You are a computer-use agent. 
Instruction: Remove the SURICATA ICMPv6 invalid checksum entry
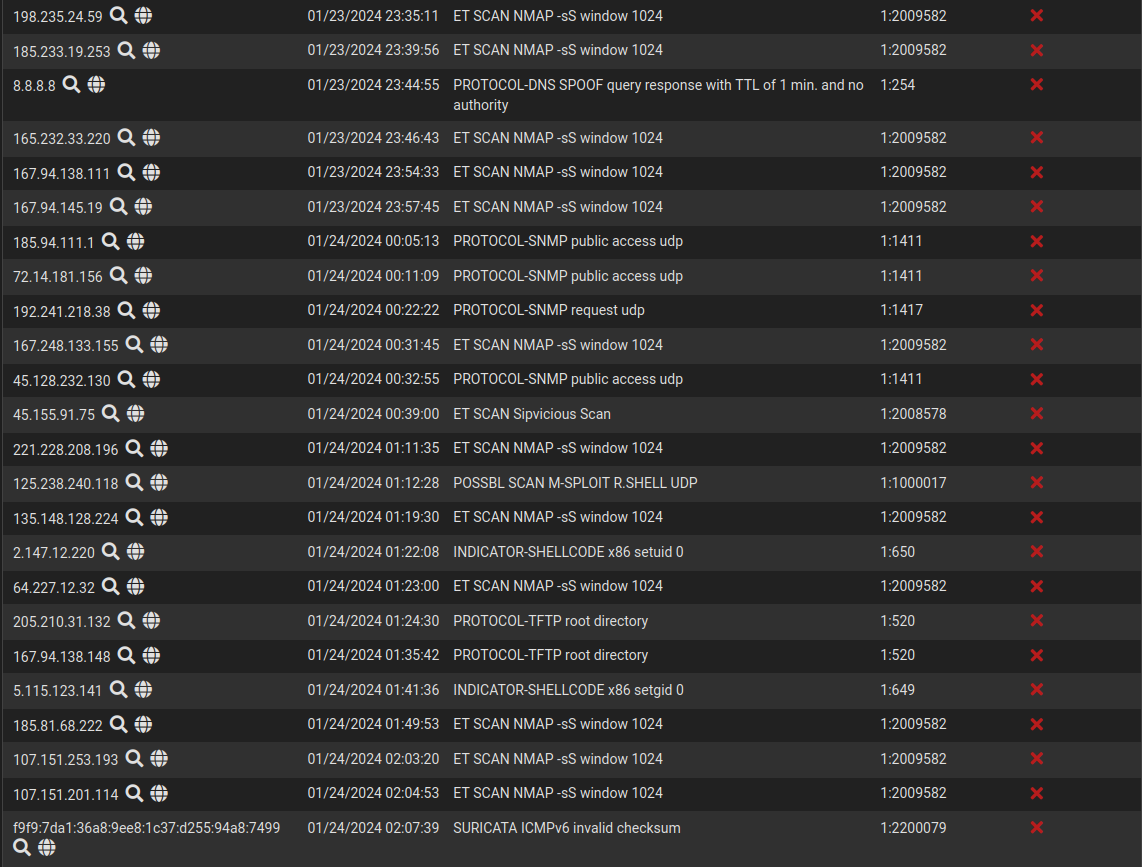(x=1037, y=827)
